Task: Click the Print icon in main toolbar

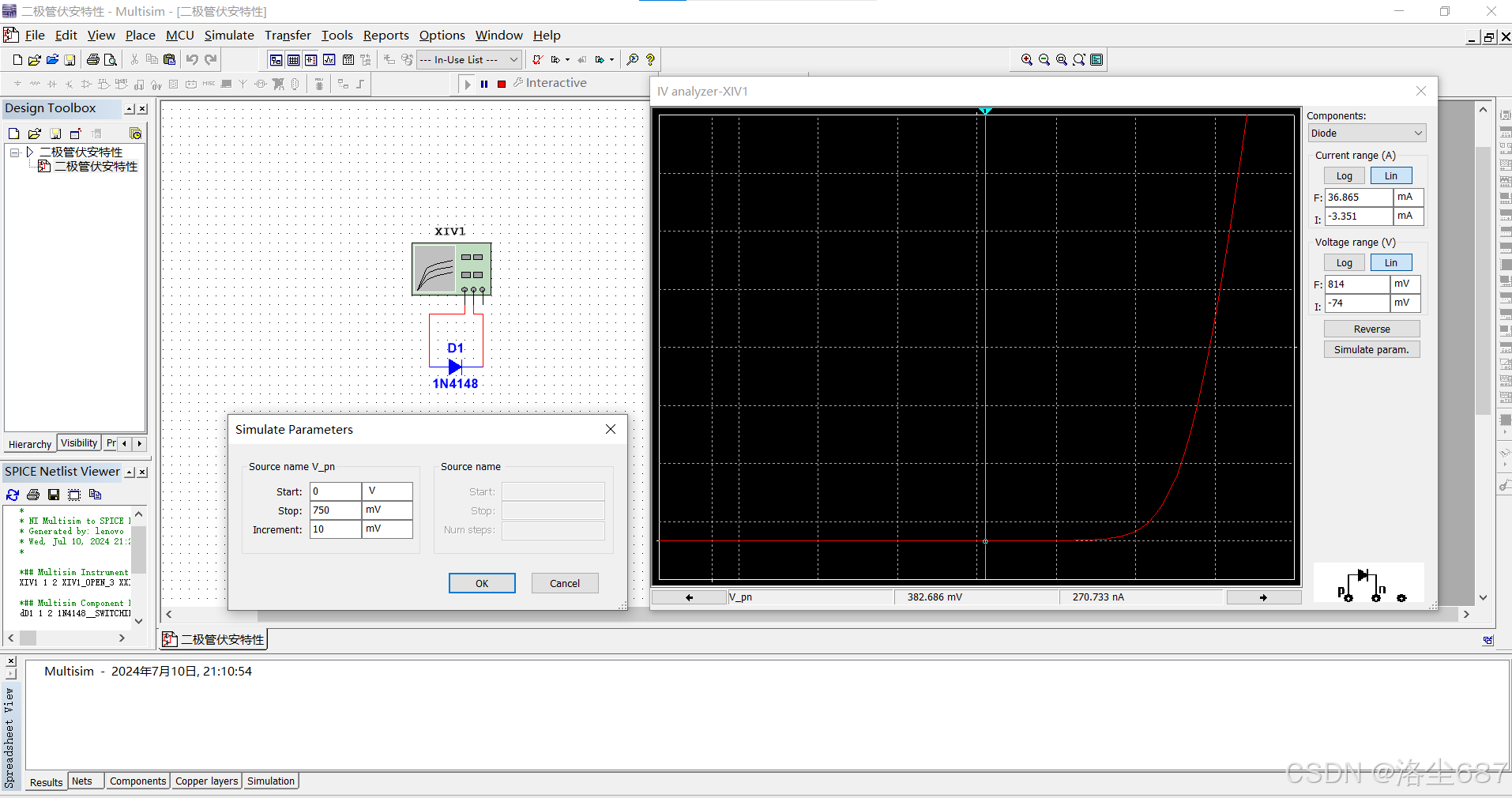Action: point(93,59)
